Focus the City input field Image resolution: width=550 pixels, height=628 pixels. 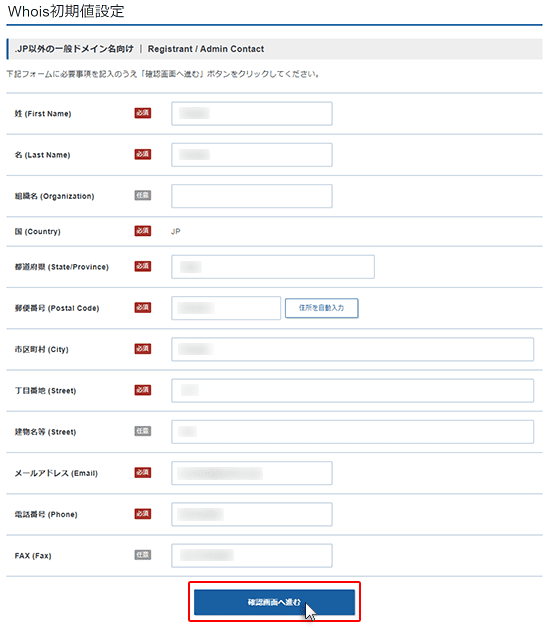click(x=353, y=349)
